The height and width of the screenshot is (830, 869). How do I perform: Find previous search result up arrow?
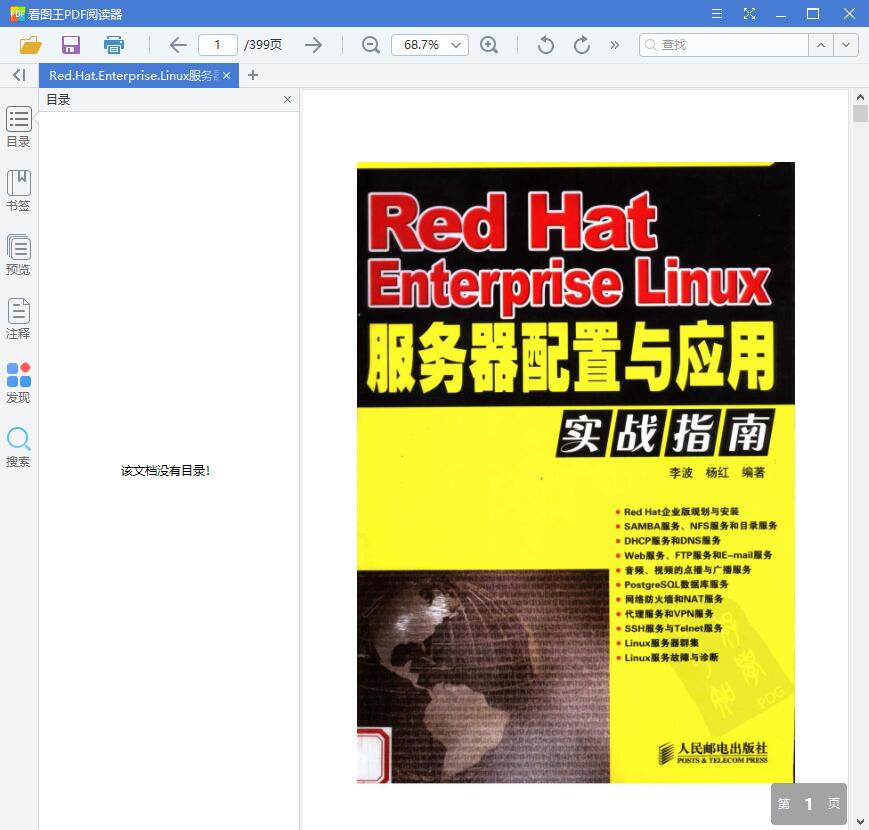click(x=821, y=45)
